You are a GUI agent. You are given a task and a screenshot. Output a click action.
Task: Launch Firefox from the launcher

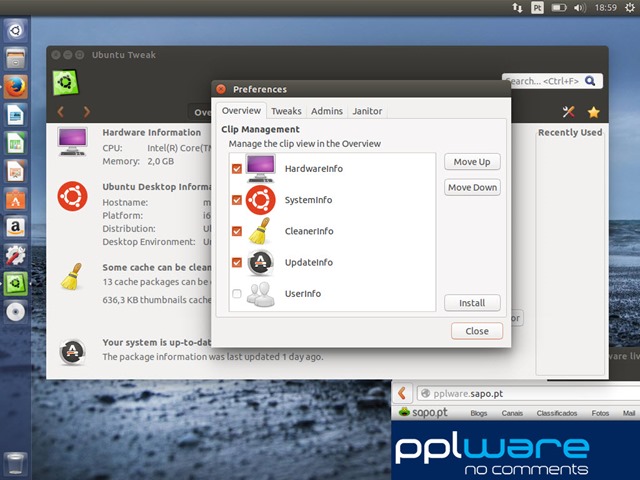pyautogui.click(x=16, y=87)
